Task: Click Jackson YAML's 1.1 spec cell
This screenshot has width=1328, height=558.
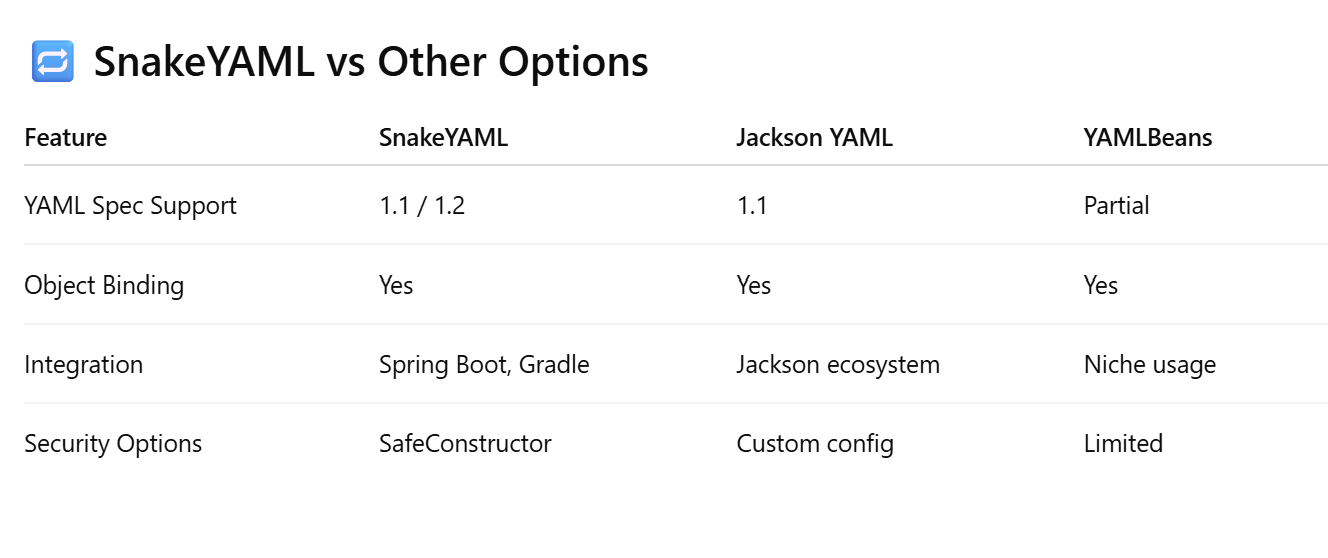Action: [x=751, y=206]
